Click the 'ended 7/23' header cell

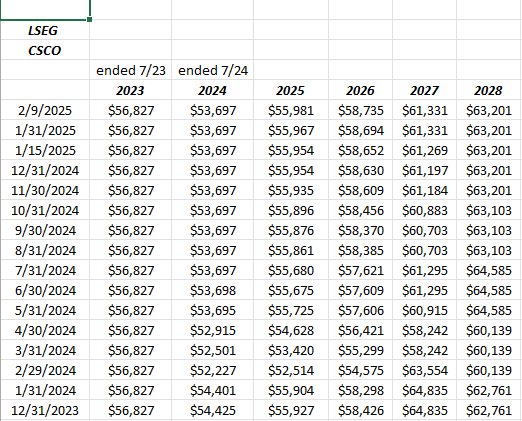(131, 70)
